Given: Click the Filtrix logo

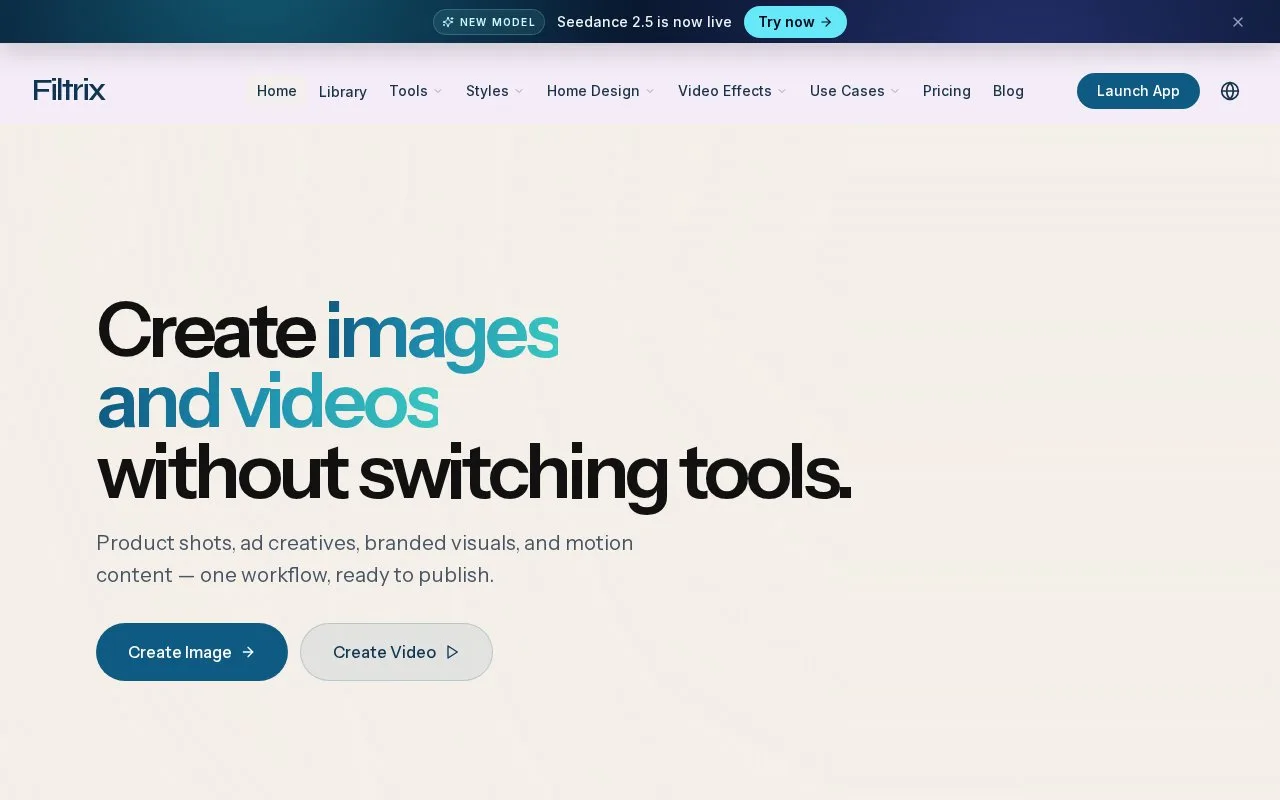Looking at the screenshot, I should pos(69,90).
